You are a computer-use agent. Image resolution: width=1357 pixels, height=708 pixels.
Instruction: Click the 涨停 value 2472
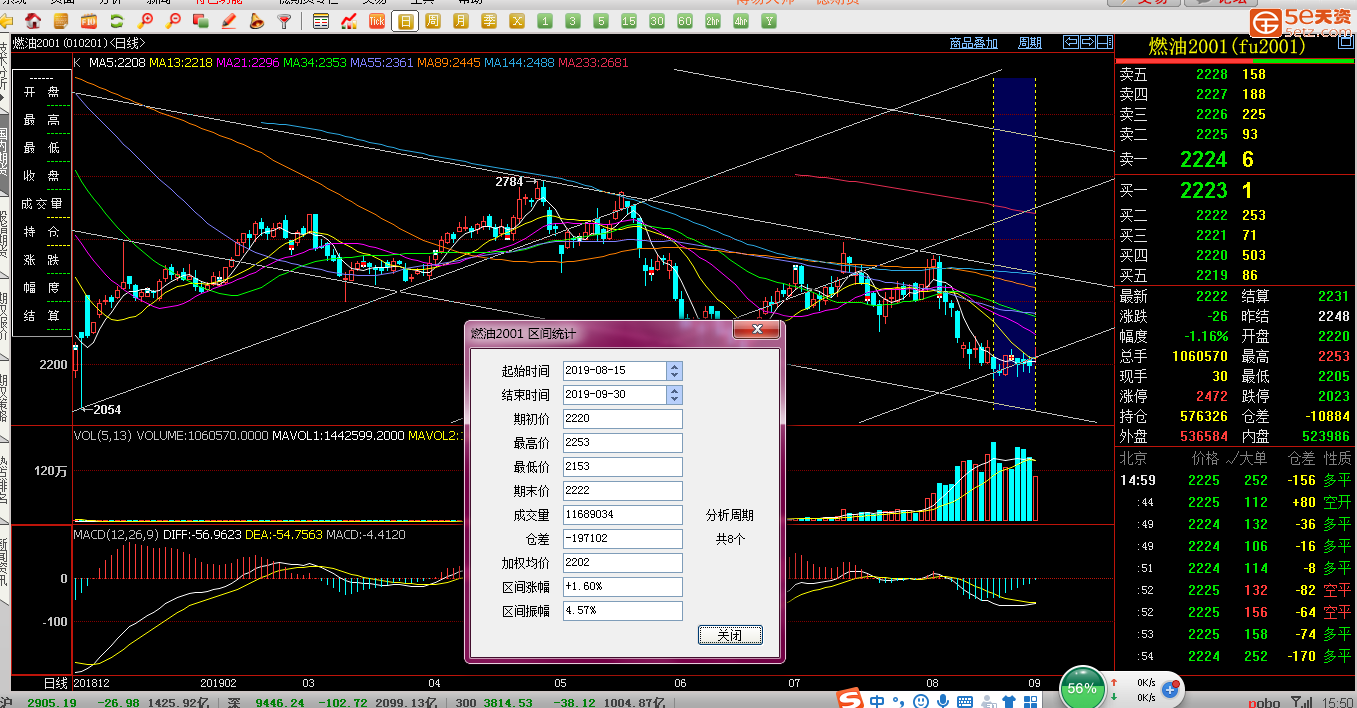click(1211, 397)
